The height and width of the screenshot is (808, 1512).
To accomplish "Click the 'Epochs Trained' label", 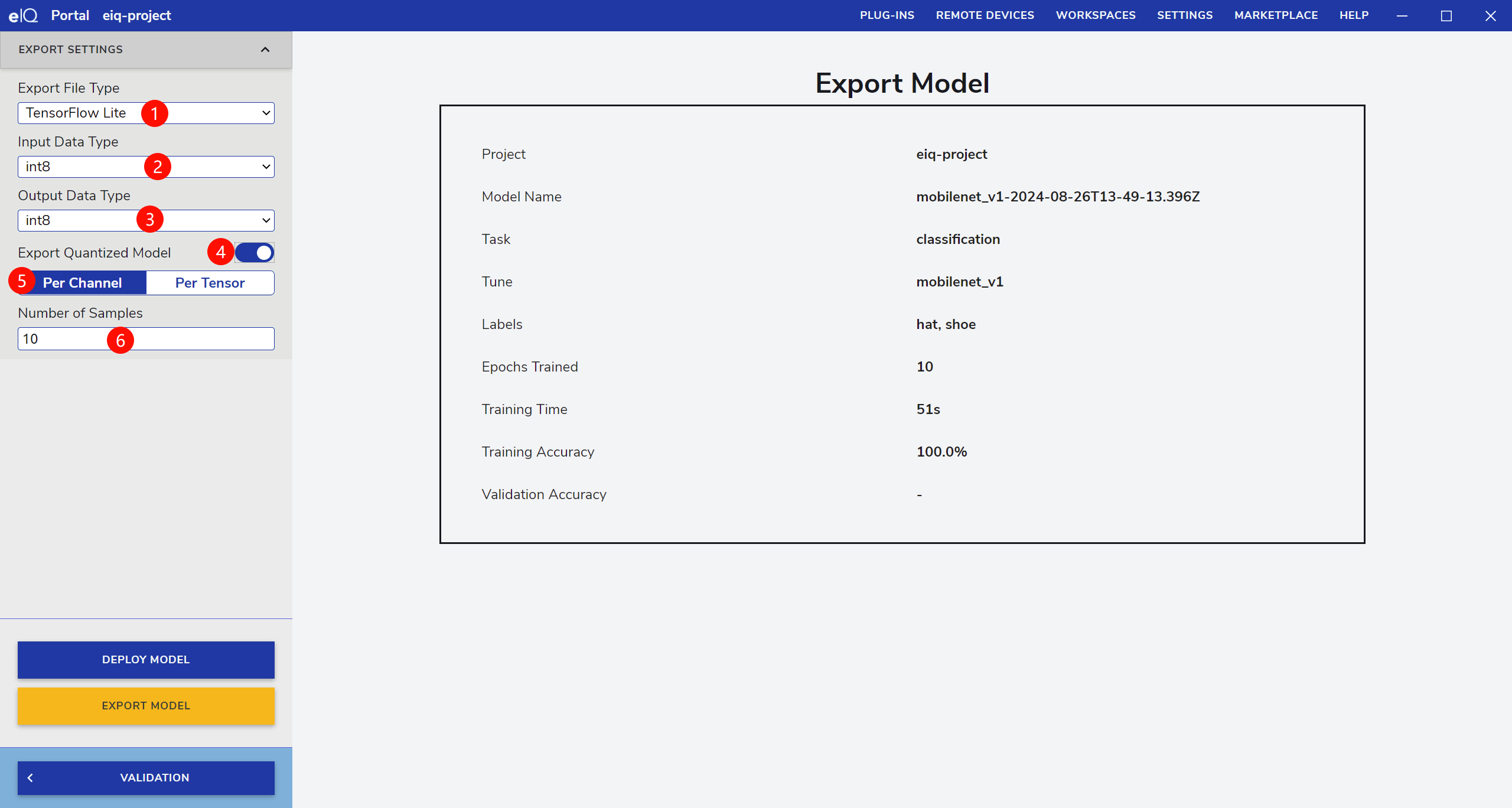I will [530, 367].
